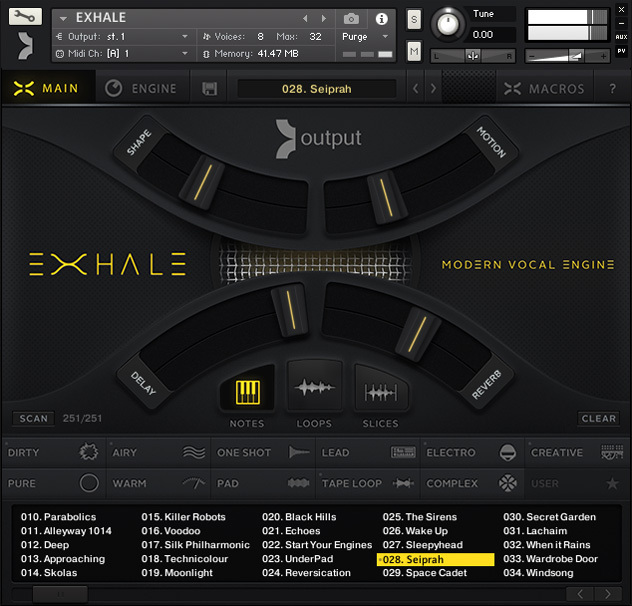Select preset 022. Start Your Engines
Viewport: 632px width, 606px height.
(317, 545)
